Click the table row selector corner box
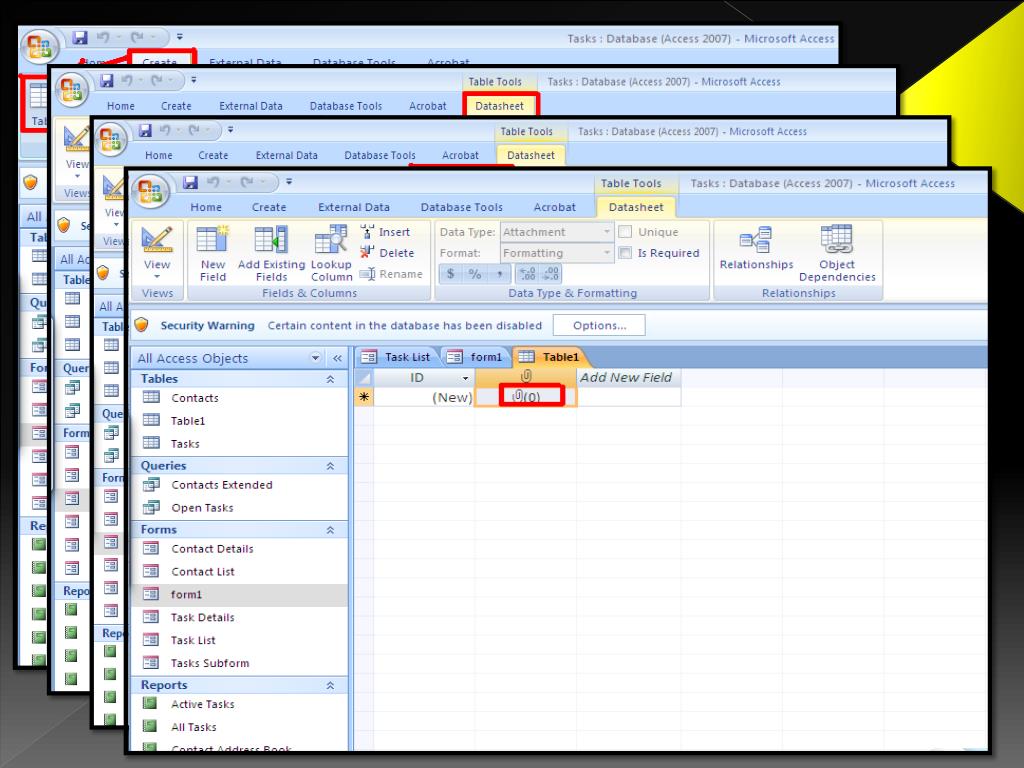This screenshot has height=768, width=1024. pyautogui.click(x=364, y=377)
